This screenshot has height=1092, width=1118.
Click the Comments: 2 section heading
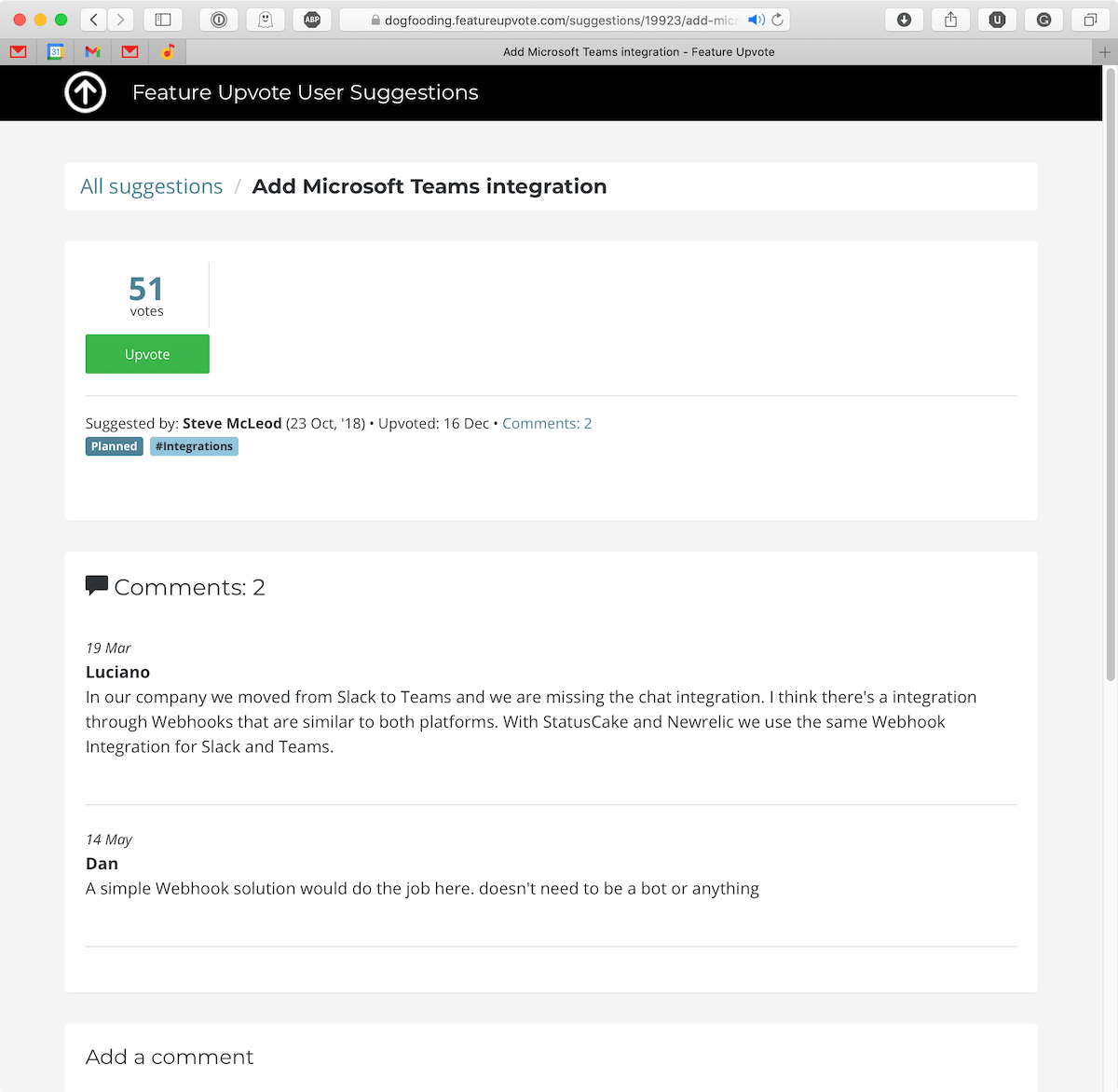pos(189,587)
